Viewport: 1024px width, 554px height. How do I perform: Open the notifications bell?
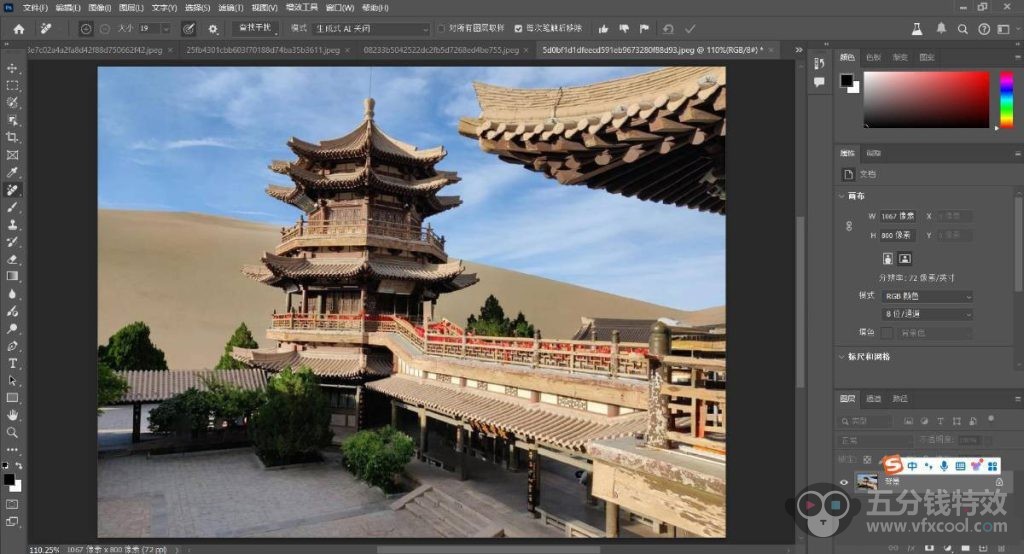click(941, 29)
